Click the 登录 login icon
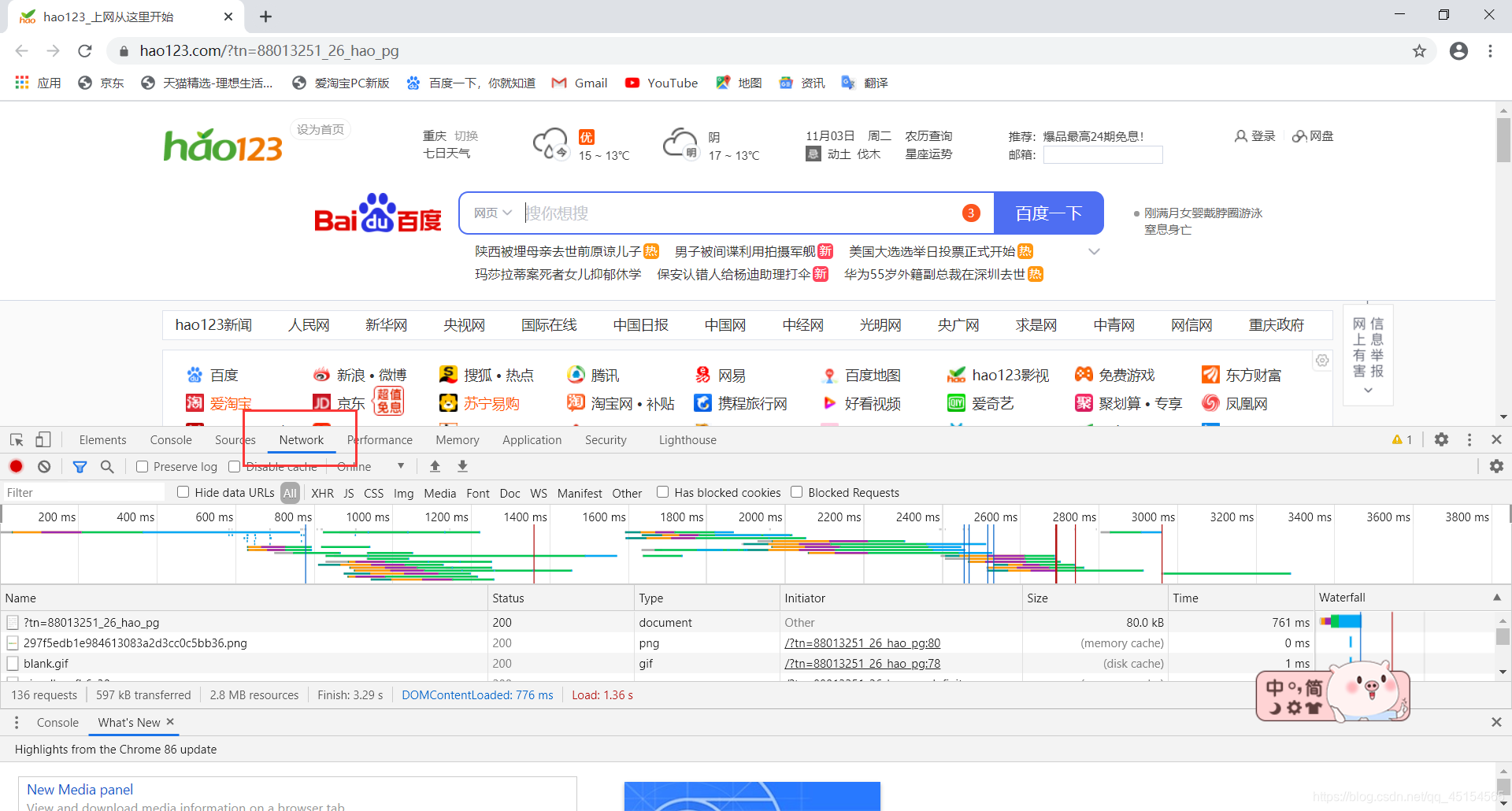The image size is (1512, 811). (1241, 136)
